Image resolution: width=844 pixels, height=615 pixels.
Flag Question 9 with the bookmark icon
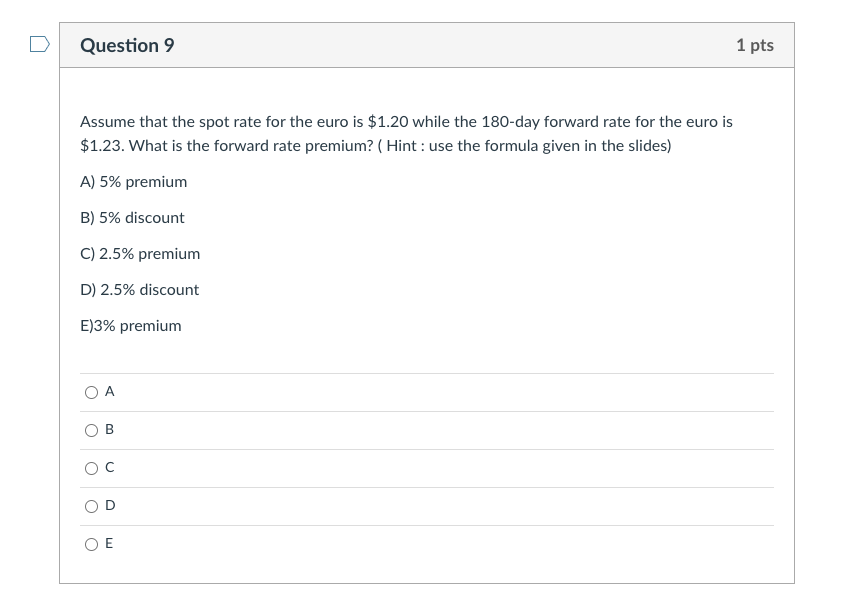[x=39, y=44]
